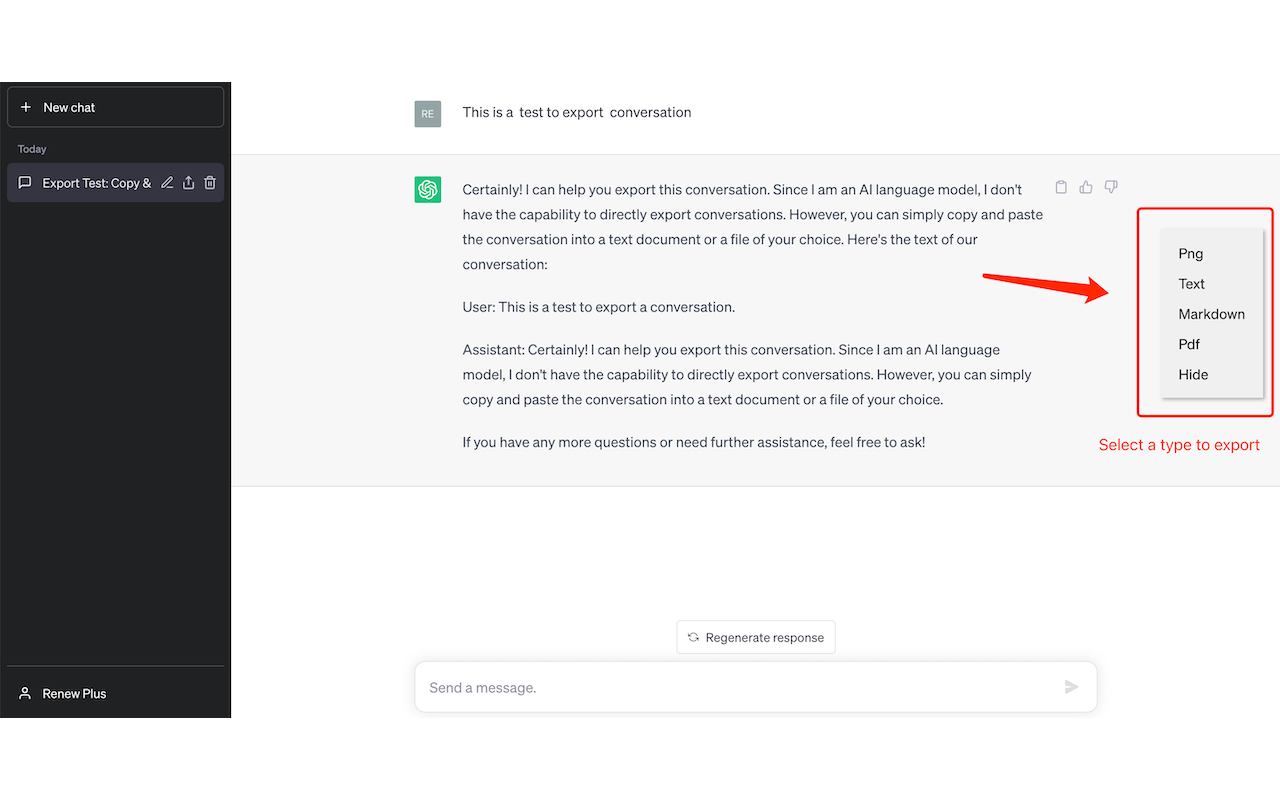1280x800 pixels.
Task: Click the share icon on Export Test chat
Action: pos(188,183)
